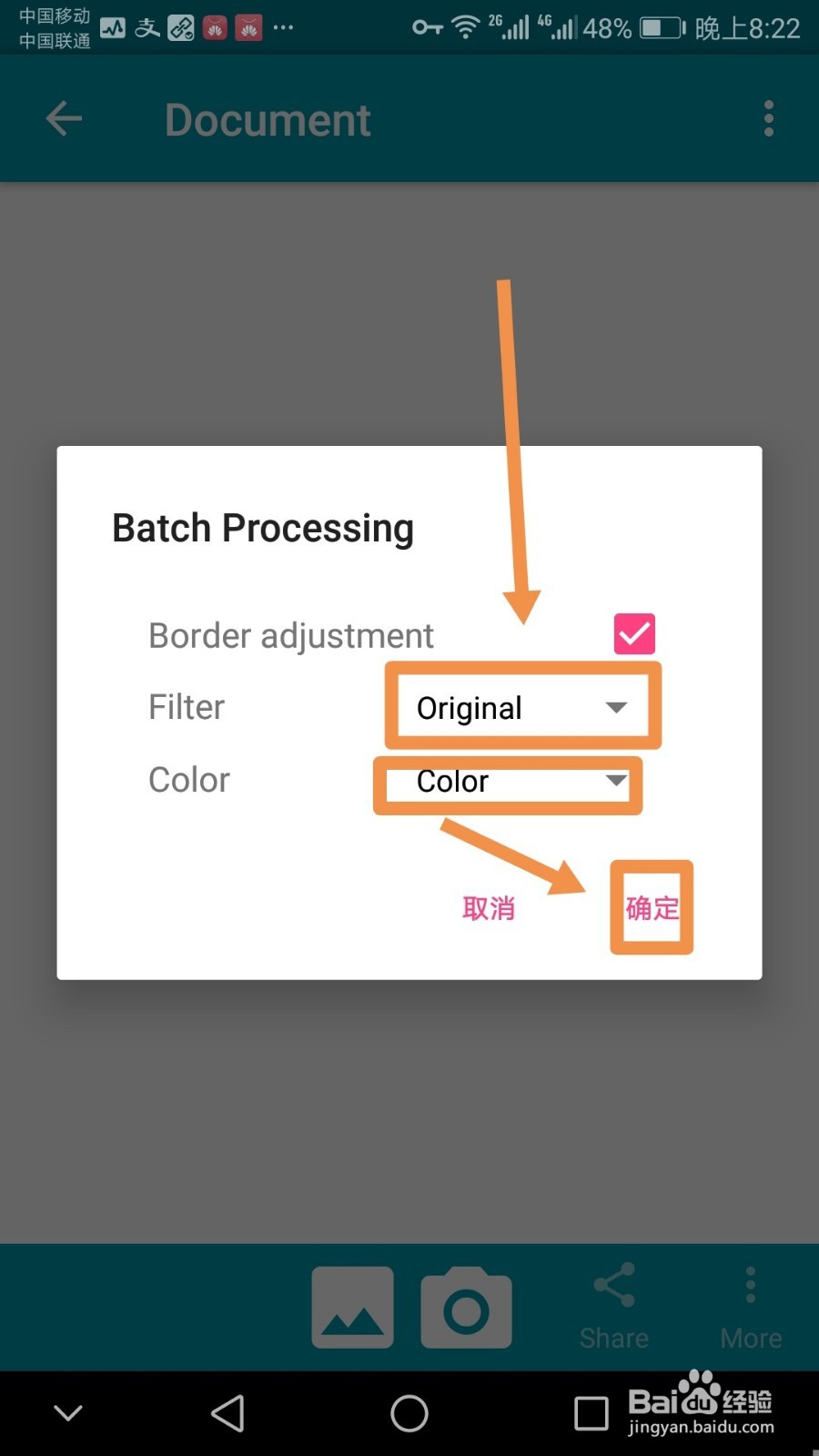This screenshot has height=1456, width=819.
Task: Tap the Filter dropdown arrow
Action: tap(616, 707)
